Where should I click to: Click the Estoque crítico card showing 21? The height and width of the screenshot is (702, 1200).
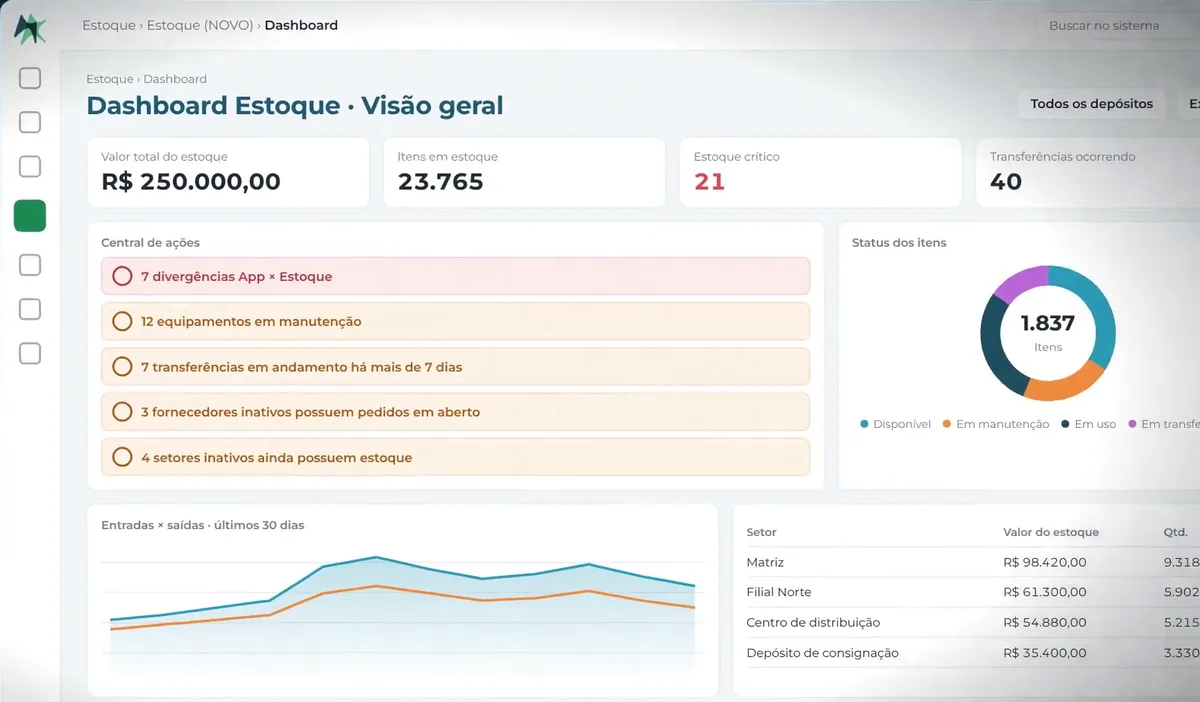(820, 172)
